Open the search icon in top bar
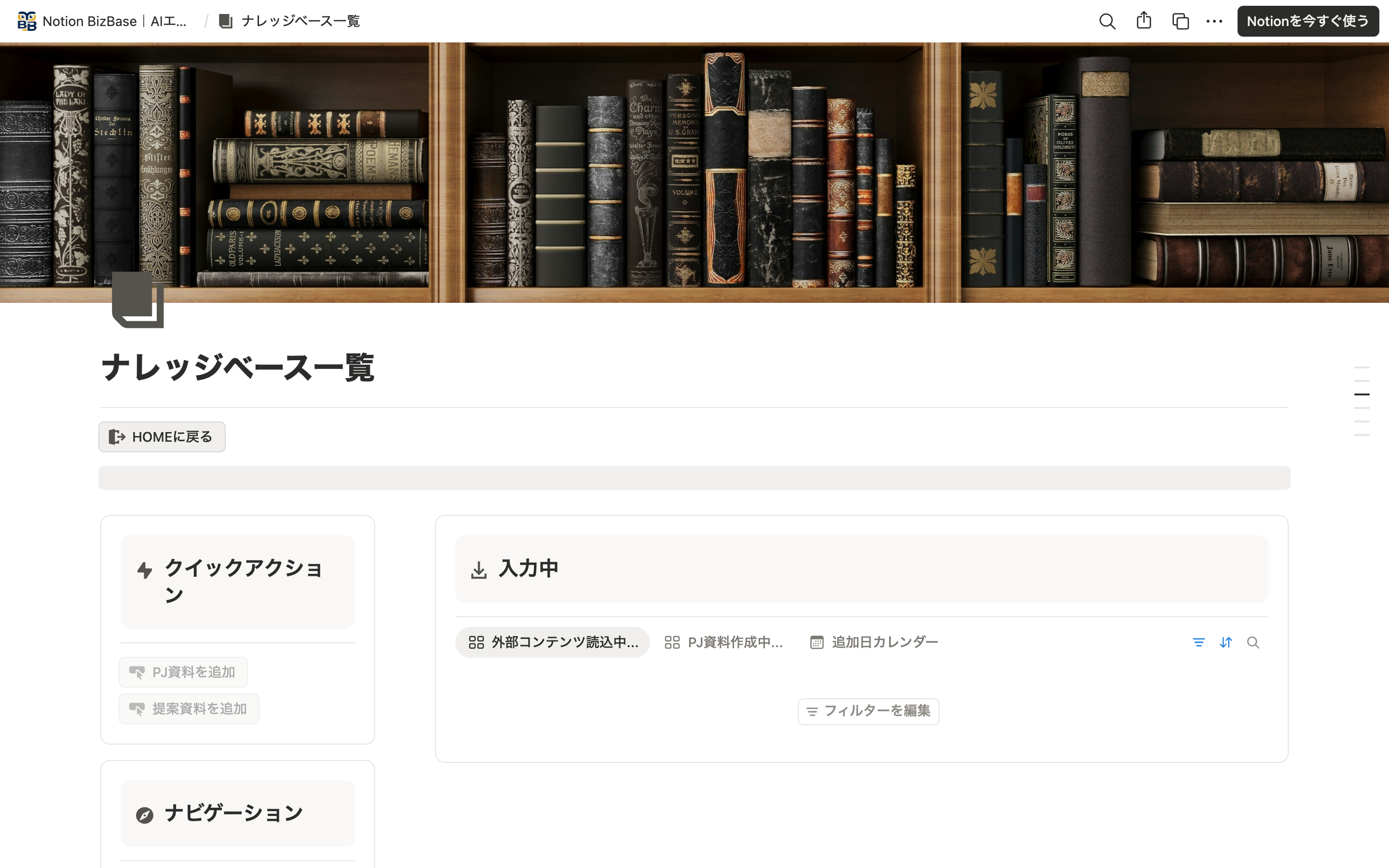Image resolution: width=1389 pixels, height=868 pixels. click(1107, 21)
